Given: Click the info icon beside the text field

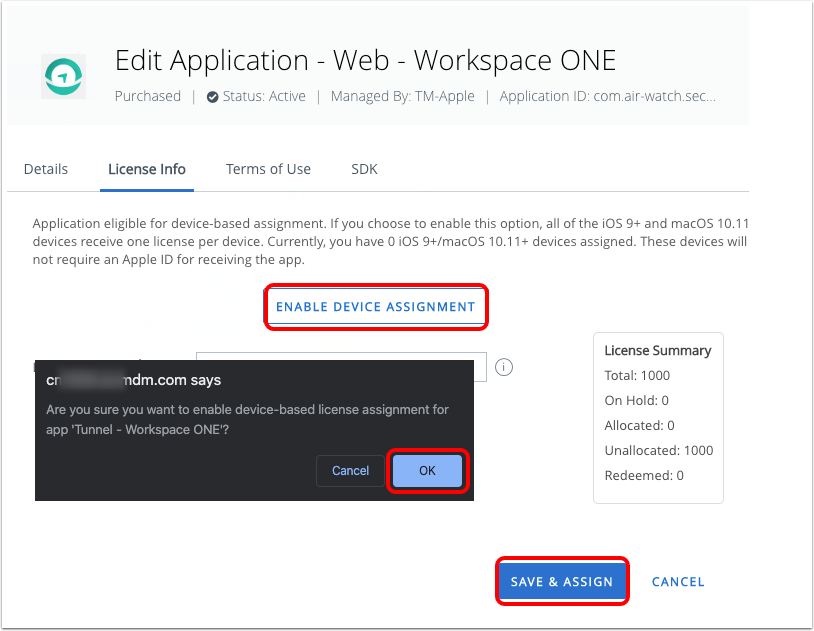Looking at the screenshot, I should 504,367.
